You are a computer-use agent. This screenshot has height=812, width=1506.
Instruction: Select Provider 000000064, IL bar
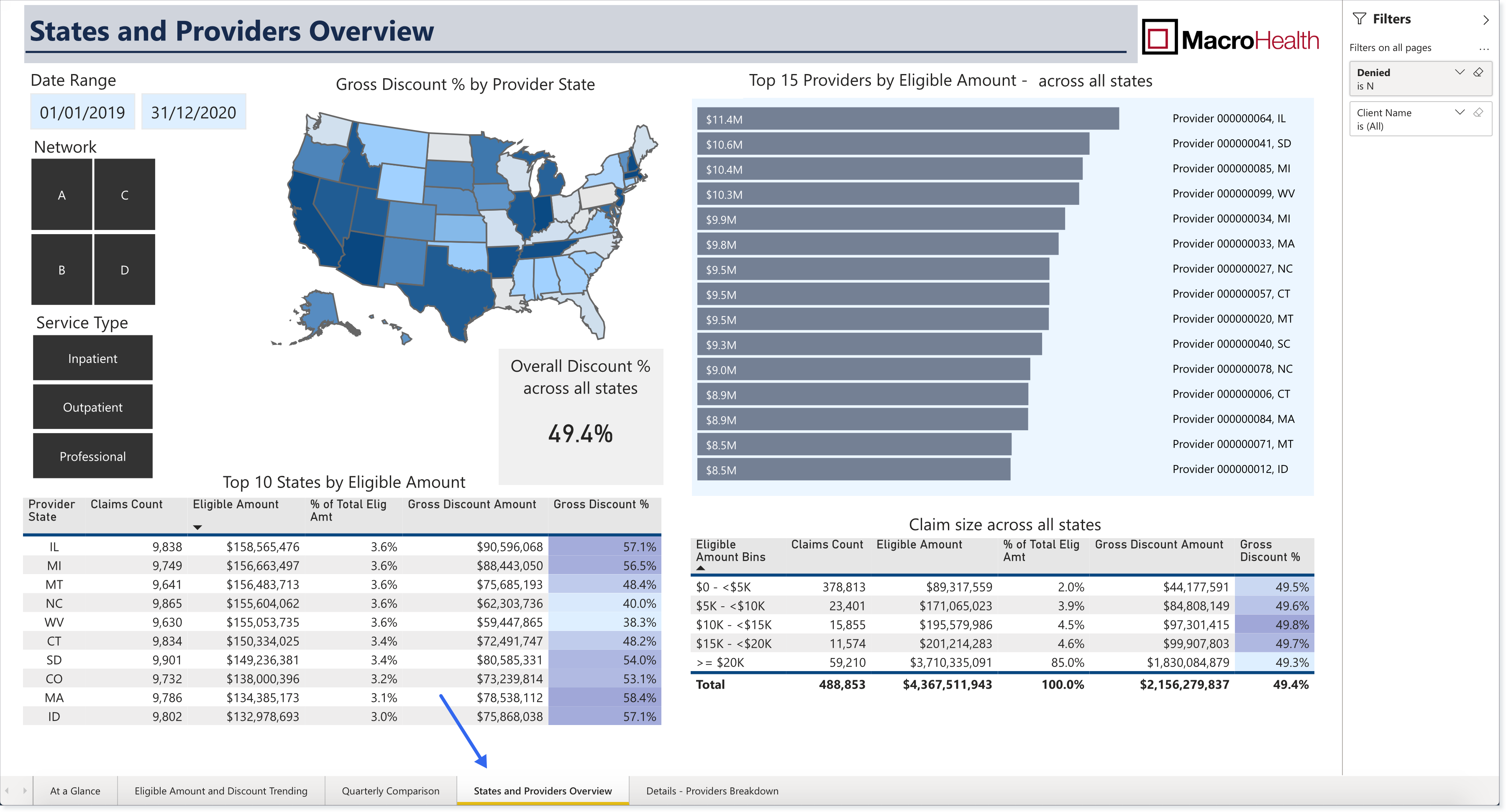click(x=908, y=119)
